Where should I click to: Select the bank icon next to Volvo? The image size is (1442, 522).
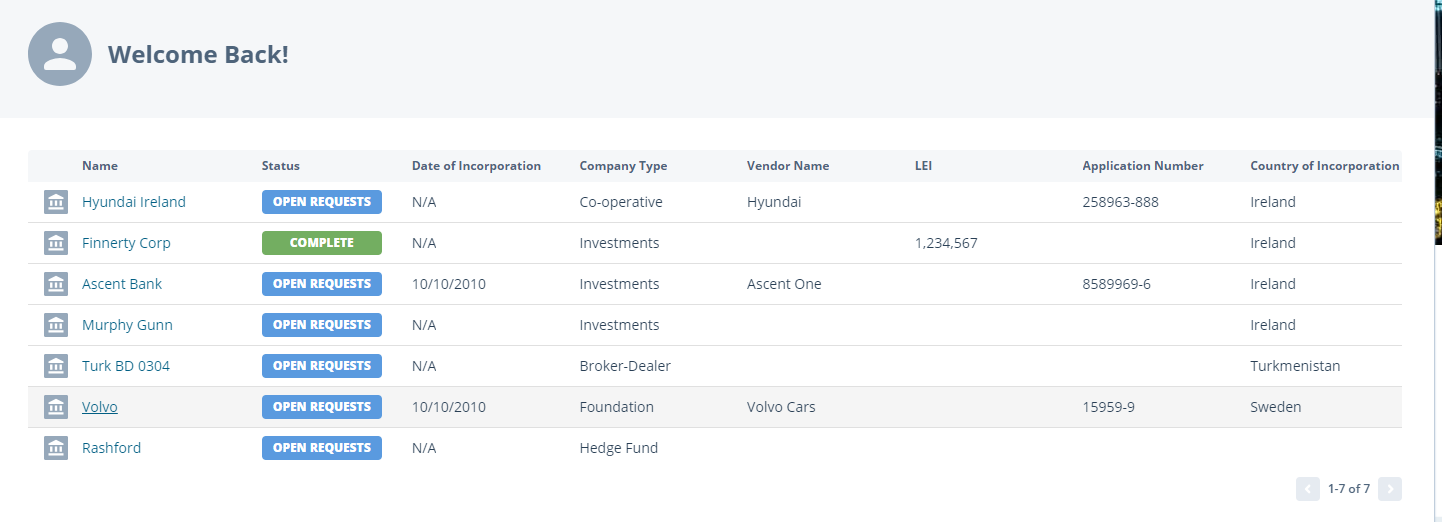[x=56, y=407]
